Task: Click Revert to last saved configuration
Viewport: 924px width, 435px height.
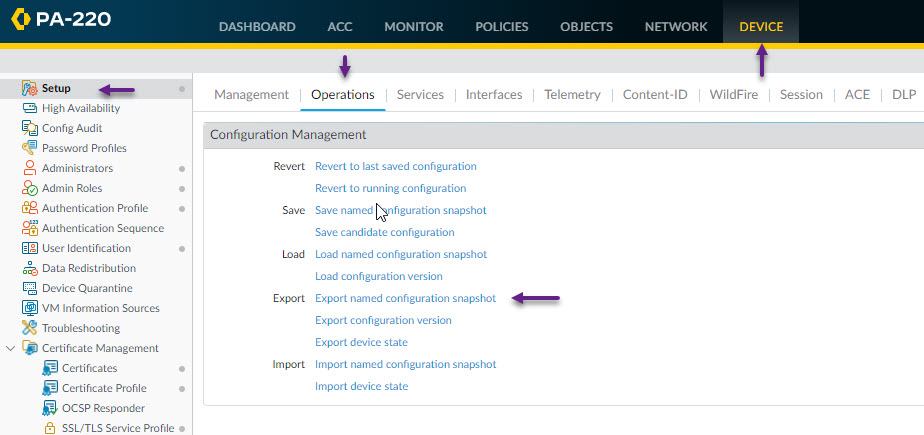Action: 396,166
